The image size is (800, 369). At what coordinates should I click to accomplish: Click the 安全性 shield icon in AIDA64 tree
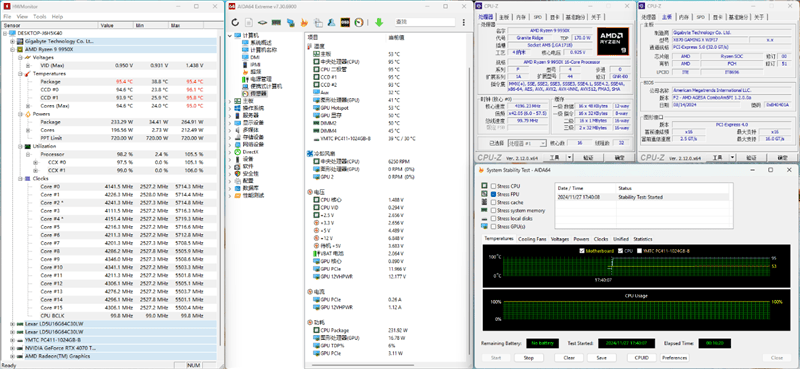click(238, 174)
